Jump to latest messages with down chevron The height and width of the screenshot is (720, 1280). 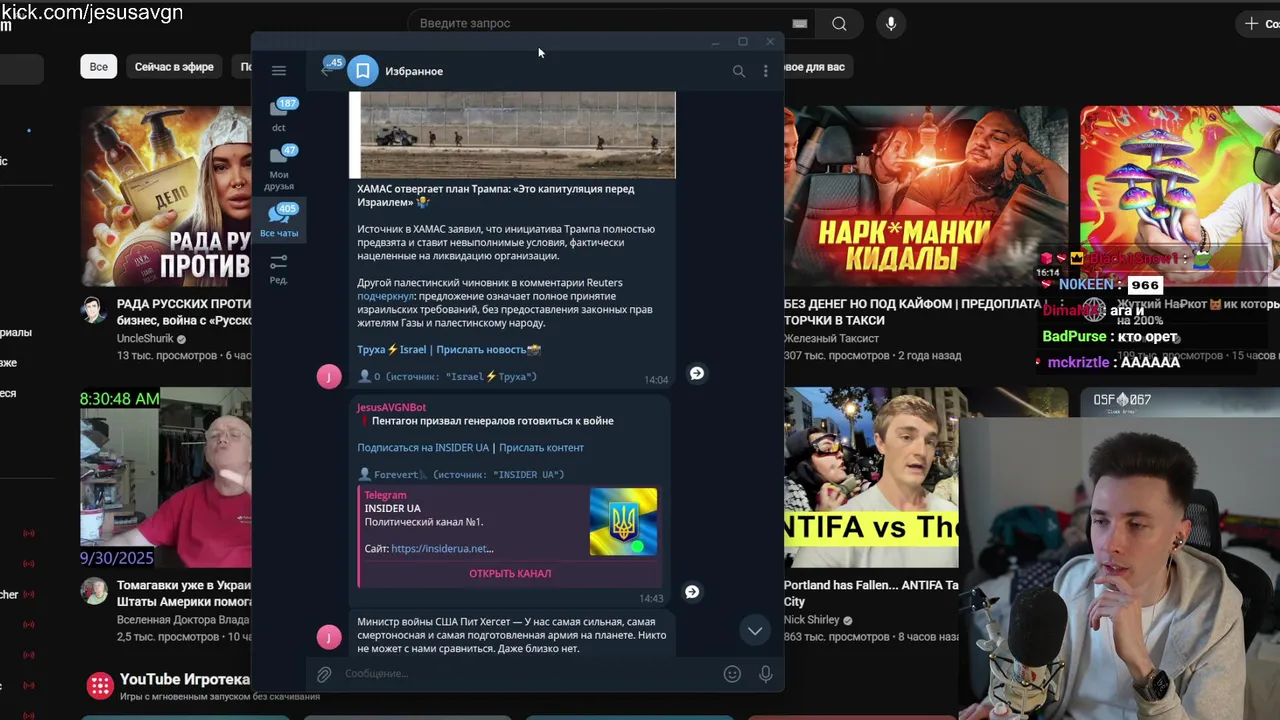(755, 630)
